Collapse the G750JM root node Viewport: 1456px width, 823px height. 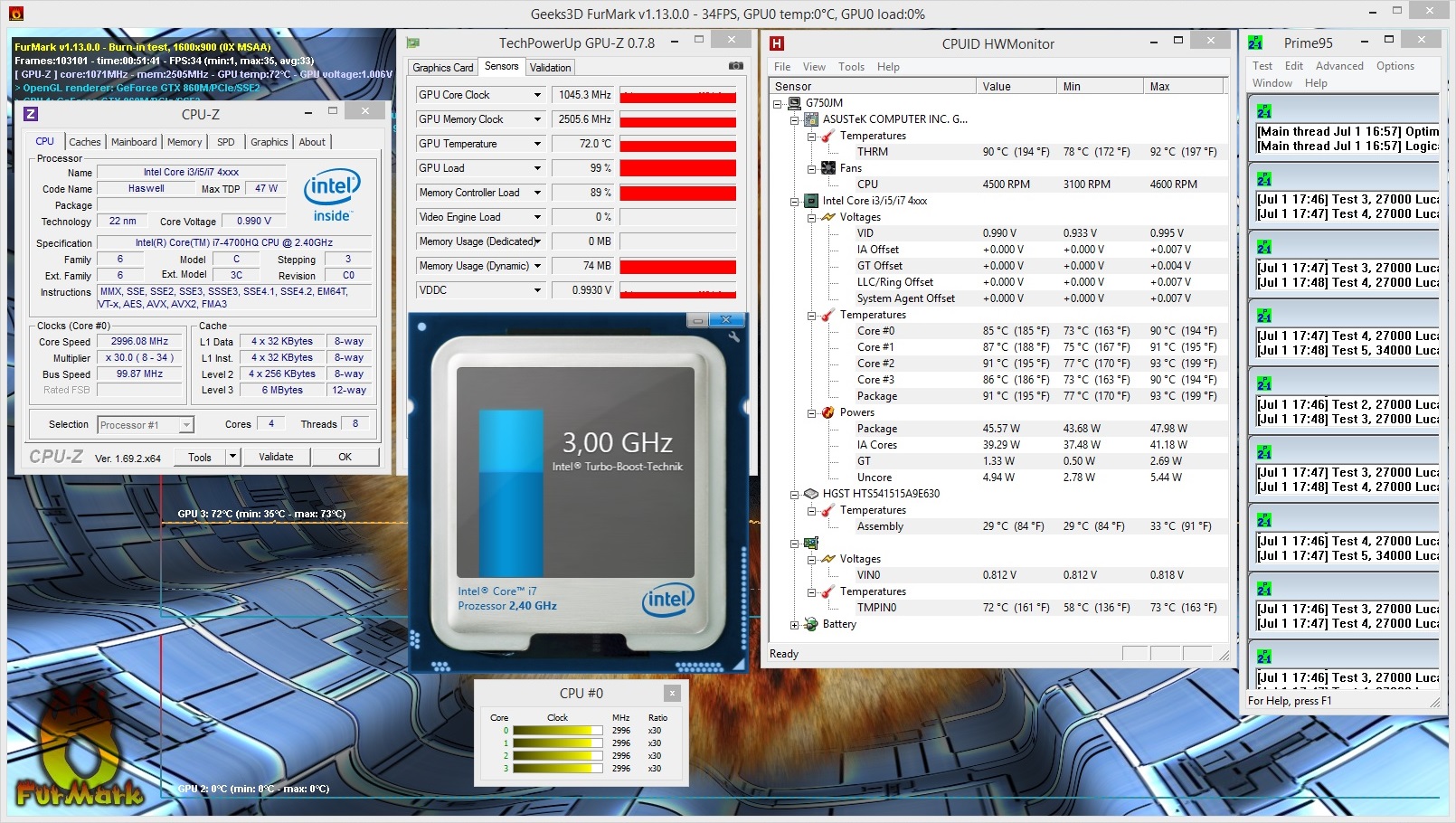point(778,103)
